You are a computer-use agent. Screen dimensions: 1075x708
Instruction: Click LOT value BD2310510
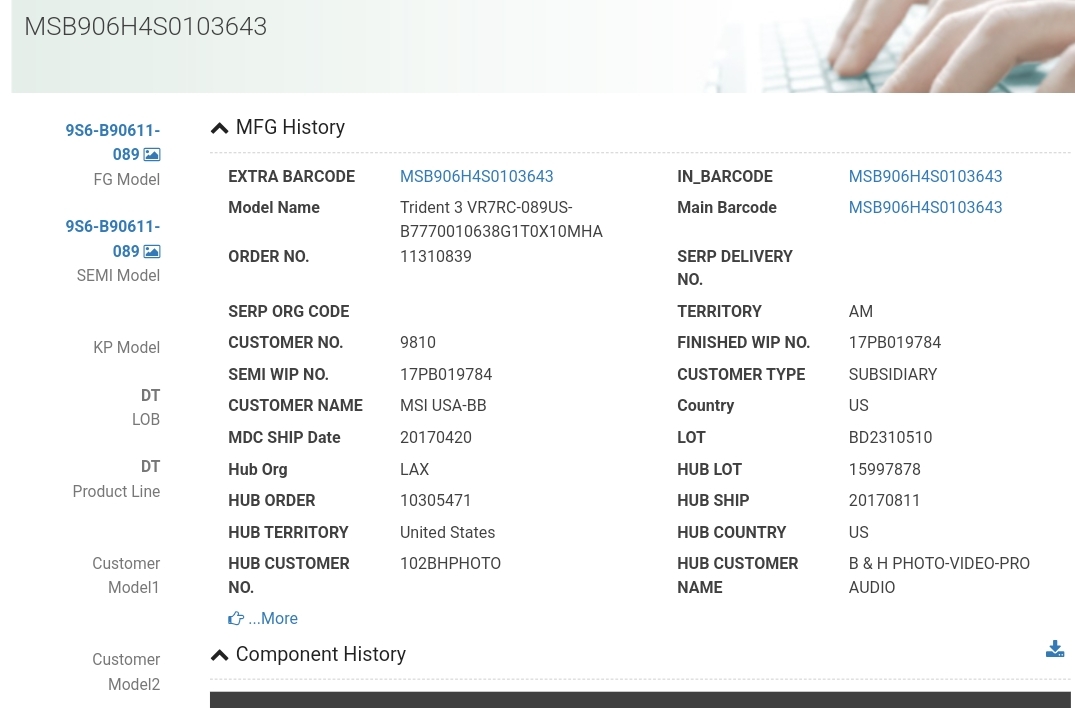click(891, 437)
